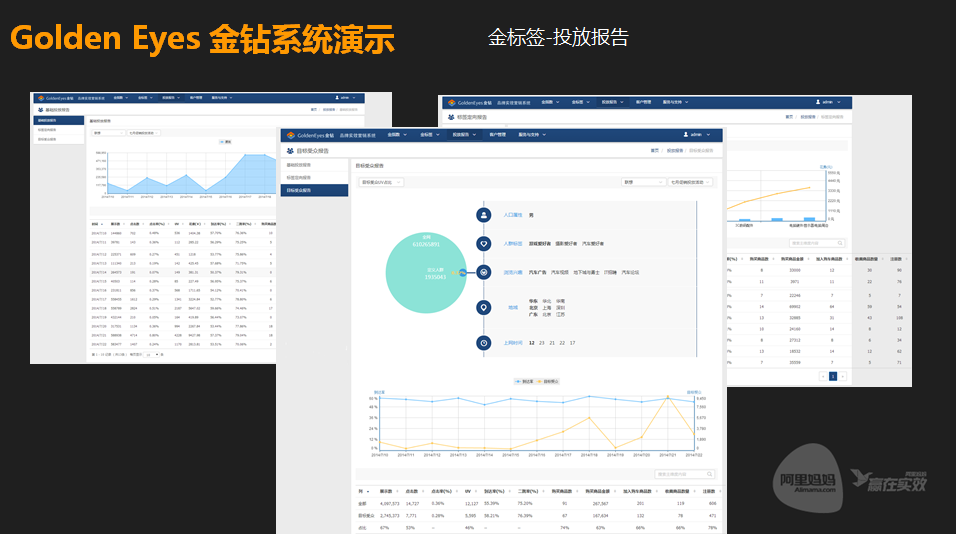Viewport: 956px width, 534px height.
Task: Sort by 注册数 column in front window table
Action: point(708,491)
